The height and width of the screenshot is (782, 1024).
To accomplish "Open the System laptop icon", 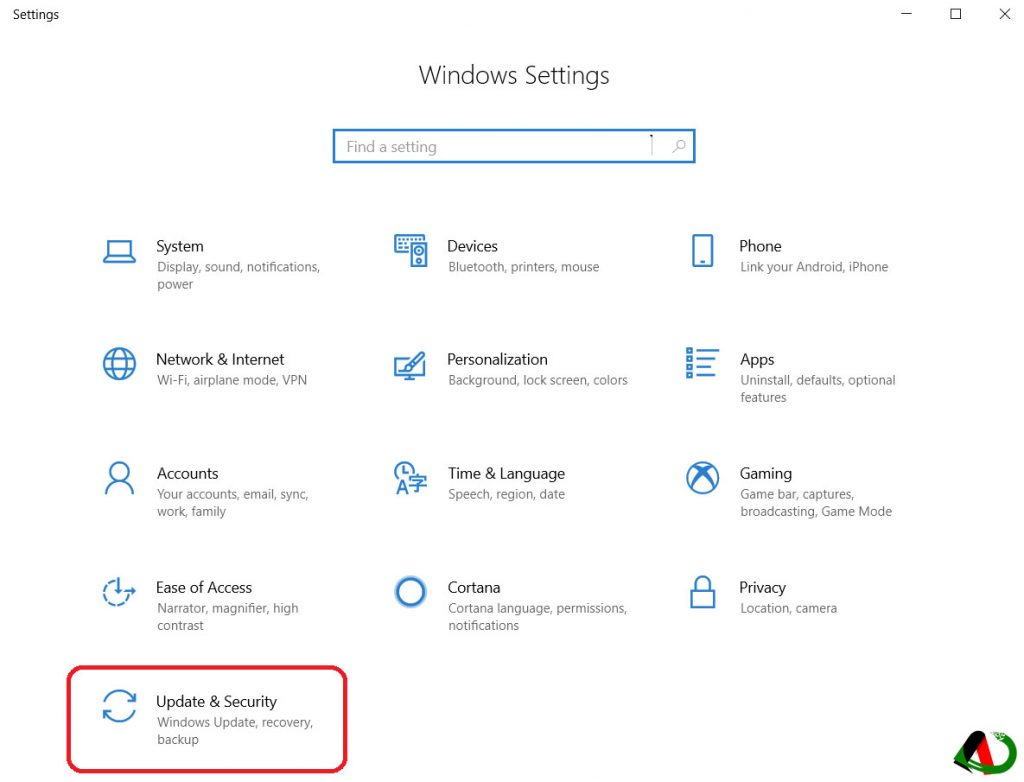I will pyautogui.click(x=120, y=252).
